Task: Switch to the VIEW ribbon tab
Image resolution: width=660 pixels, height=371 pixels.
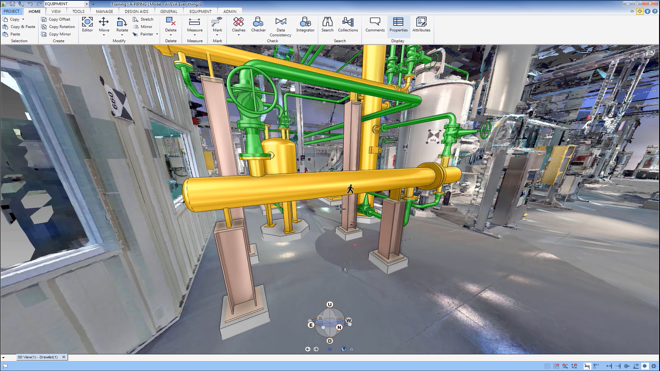Action: click(56, 11)
